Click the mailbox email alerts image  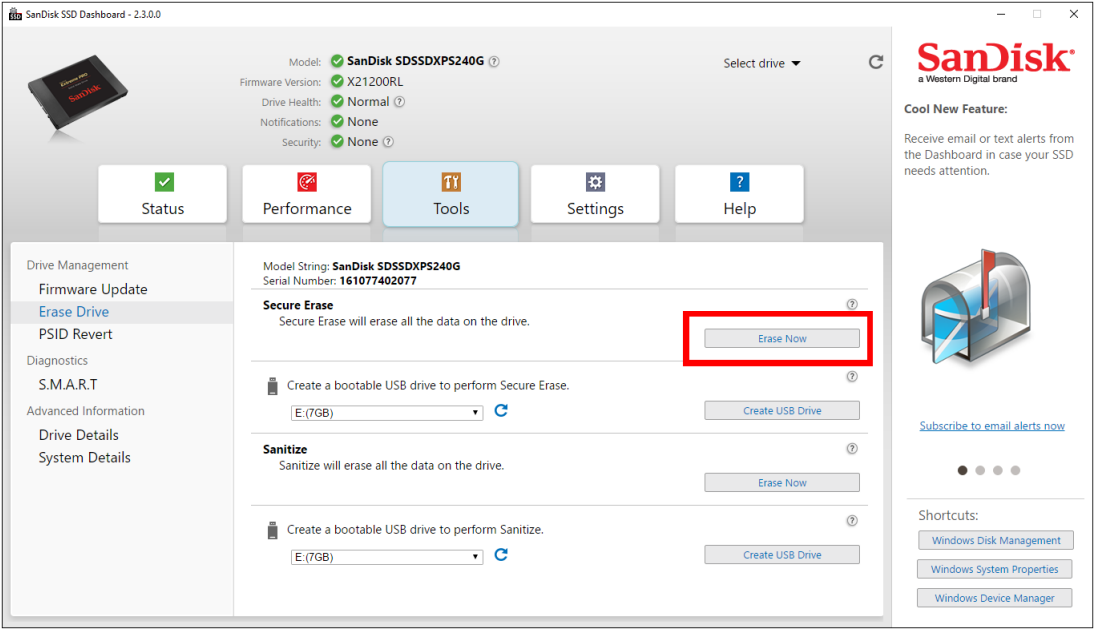976,308
